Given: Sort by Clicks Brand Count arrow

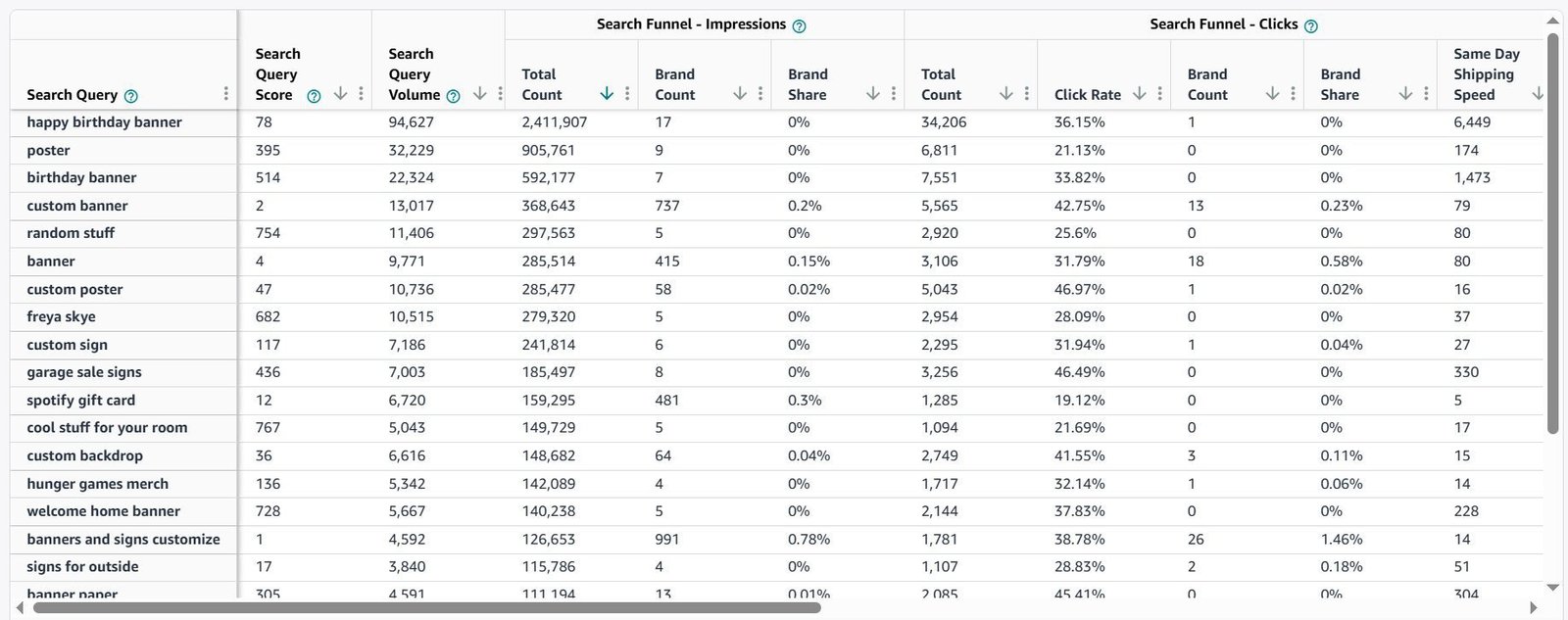Looking at the screenshot, I should click(x=1272, y=94).
